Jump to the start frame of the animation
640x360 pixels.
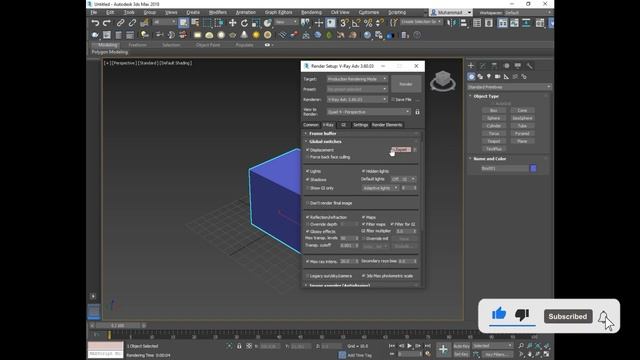(392, 346)
